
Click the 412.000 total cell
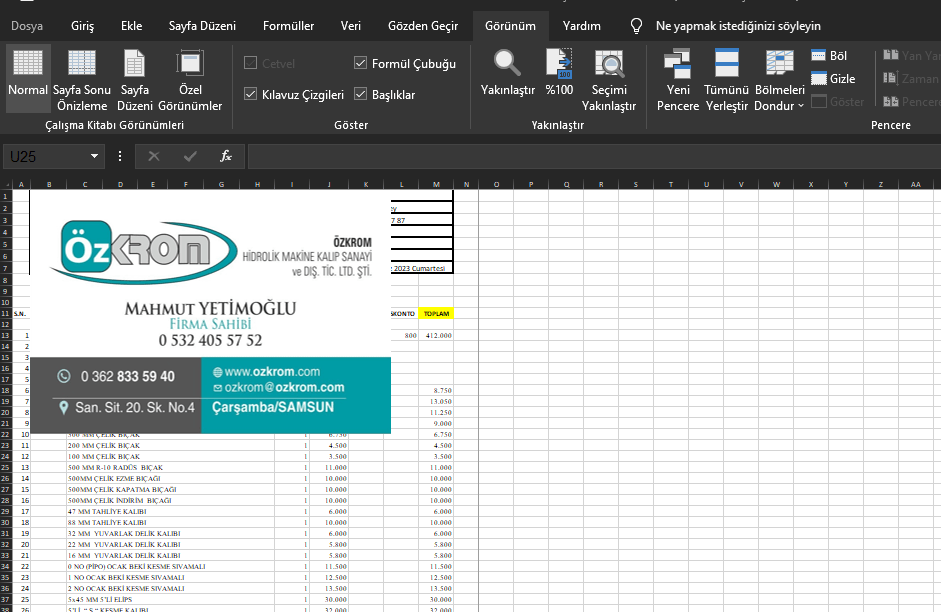(x=436, y=335)
